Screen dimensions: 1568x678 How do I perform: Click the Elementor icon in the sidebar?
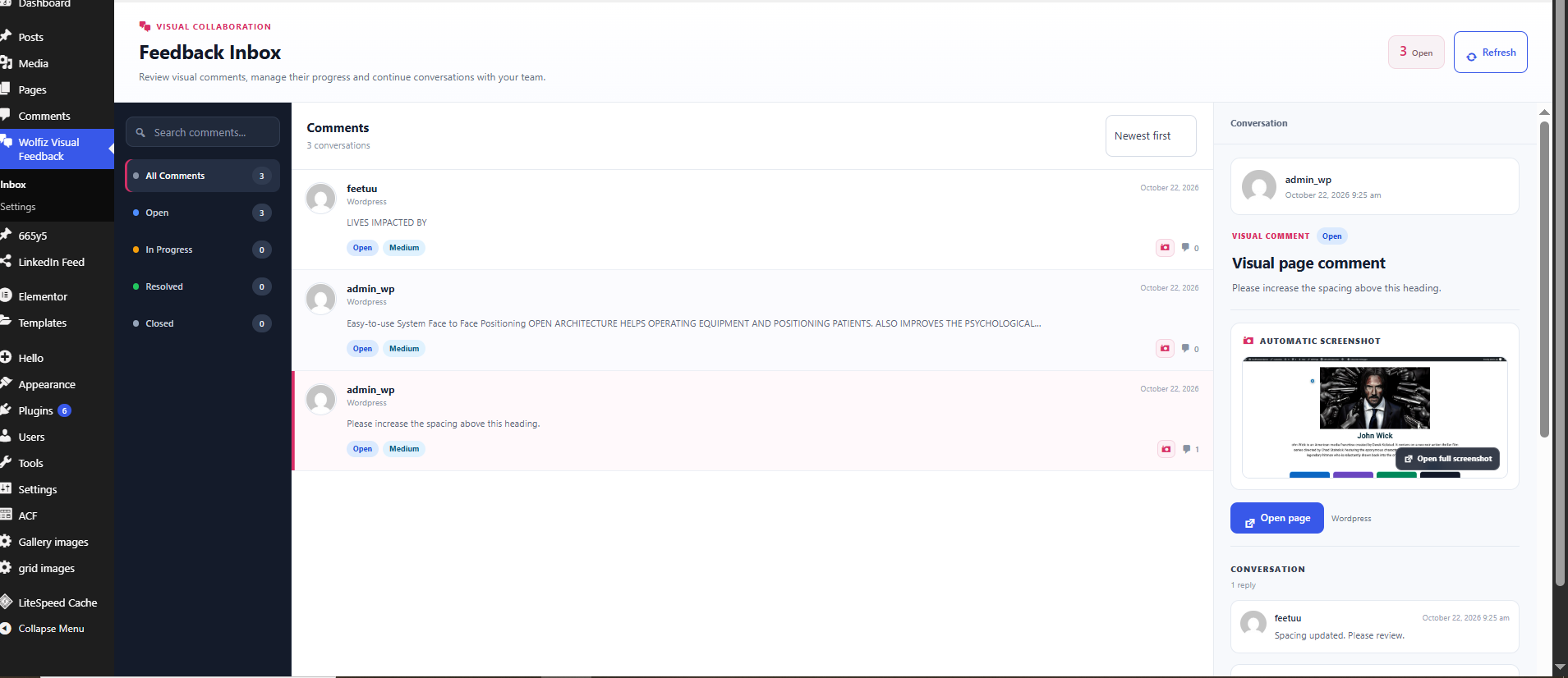click(6, 295)
